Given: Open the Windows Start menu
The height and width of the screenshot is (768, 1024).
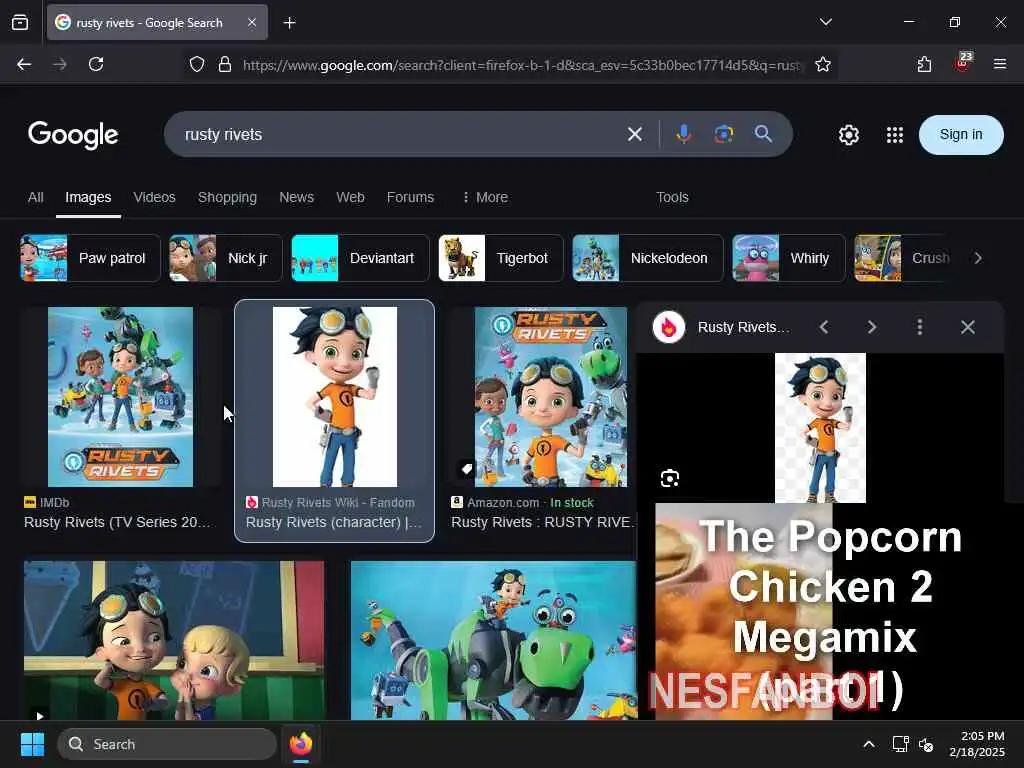Looking at the screenshot, I should (x=32, y=744).
